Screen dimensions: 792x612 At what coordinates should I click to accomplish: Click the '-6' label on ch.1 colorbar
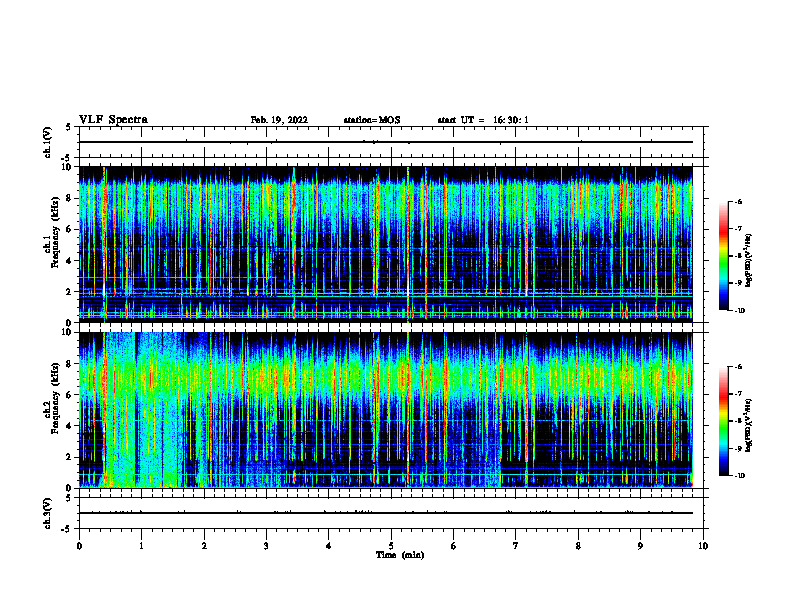pos(738,202)
